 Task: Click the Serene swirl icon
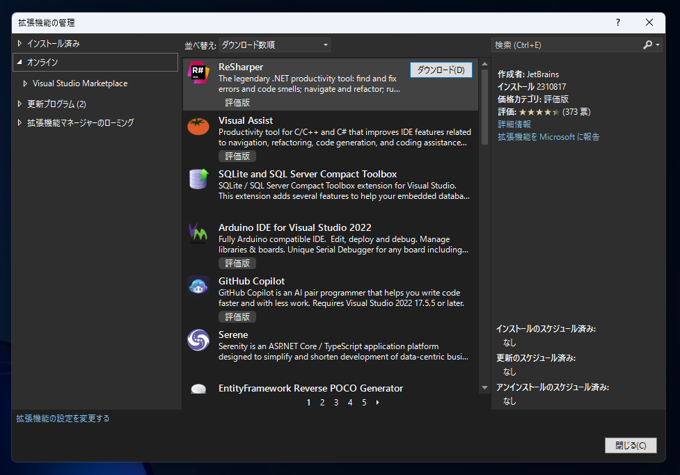click(x=198, y=340)
